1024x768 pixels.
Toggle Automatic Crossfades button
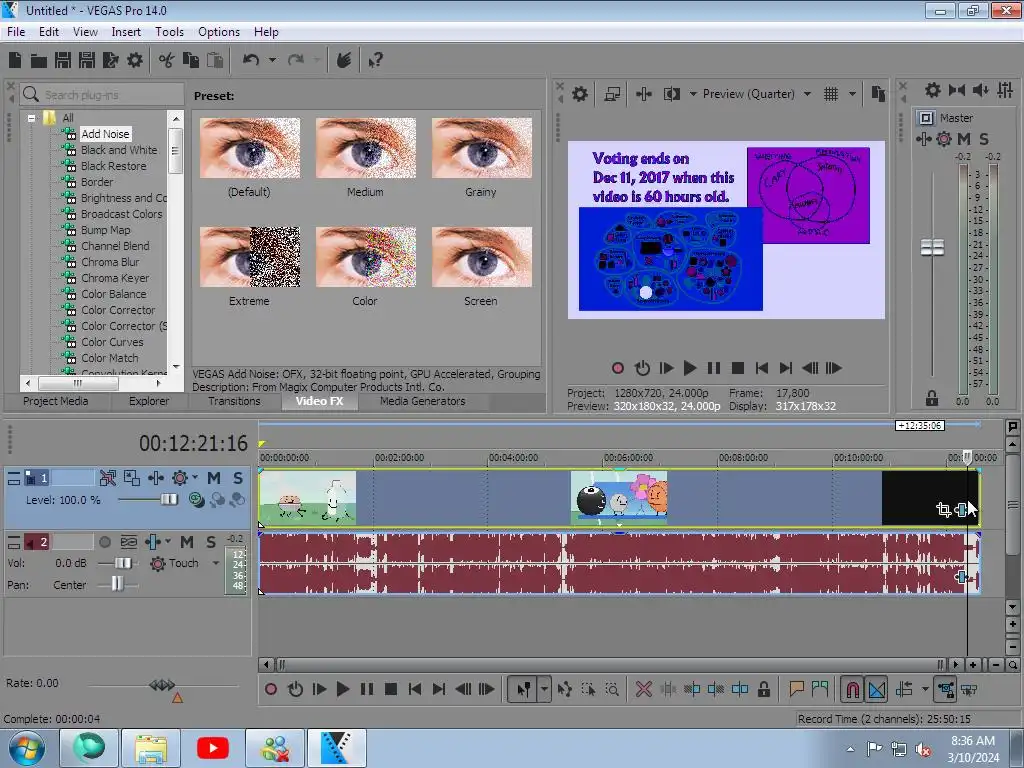point(877,689)
